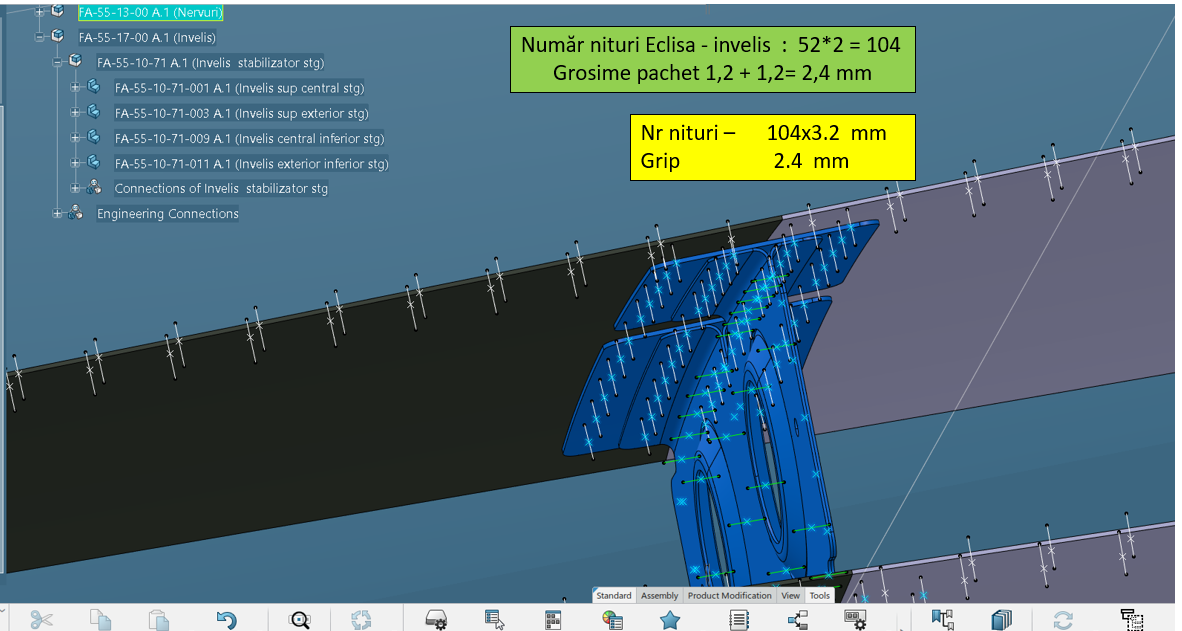Click the Cut scissors icon
Viewport: 1182px width, 631px height.
[41, 620]
